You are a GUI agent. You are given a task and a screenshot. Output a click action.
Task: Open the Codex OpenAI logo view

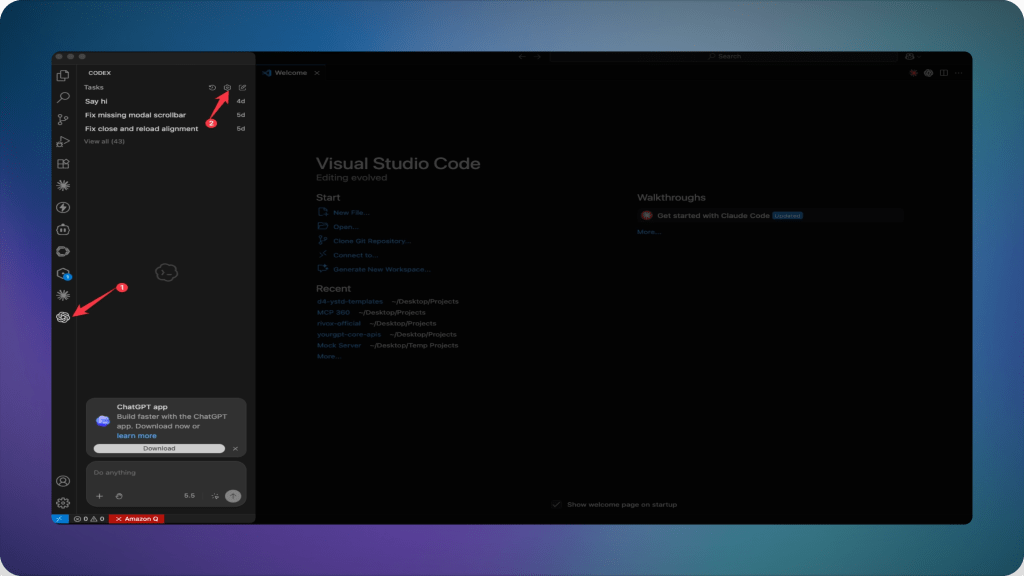tap(63, 317)
